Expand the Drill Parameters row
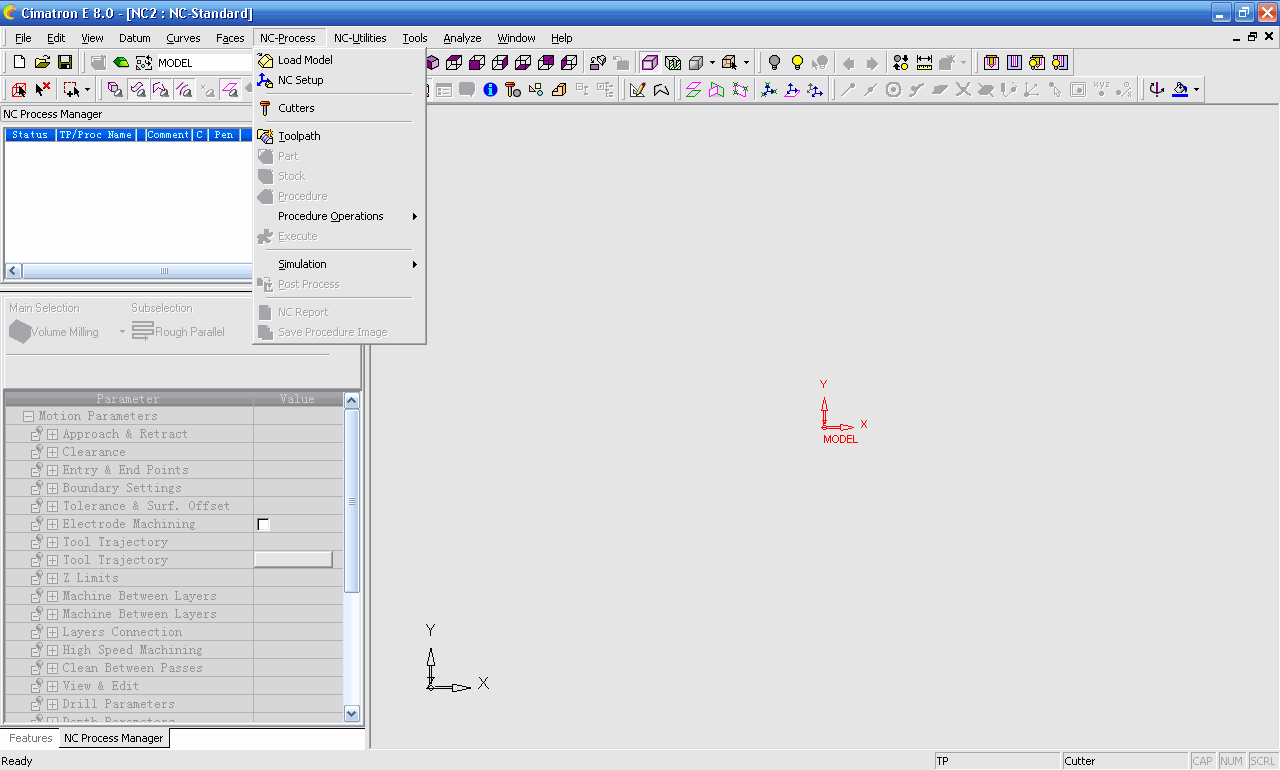The image size is (1280, 770). pos(52,704)
